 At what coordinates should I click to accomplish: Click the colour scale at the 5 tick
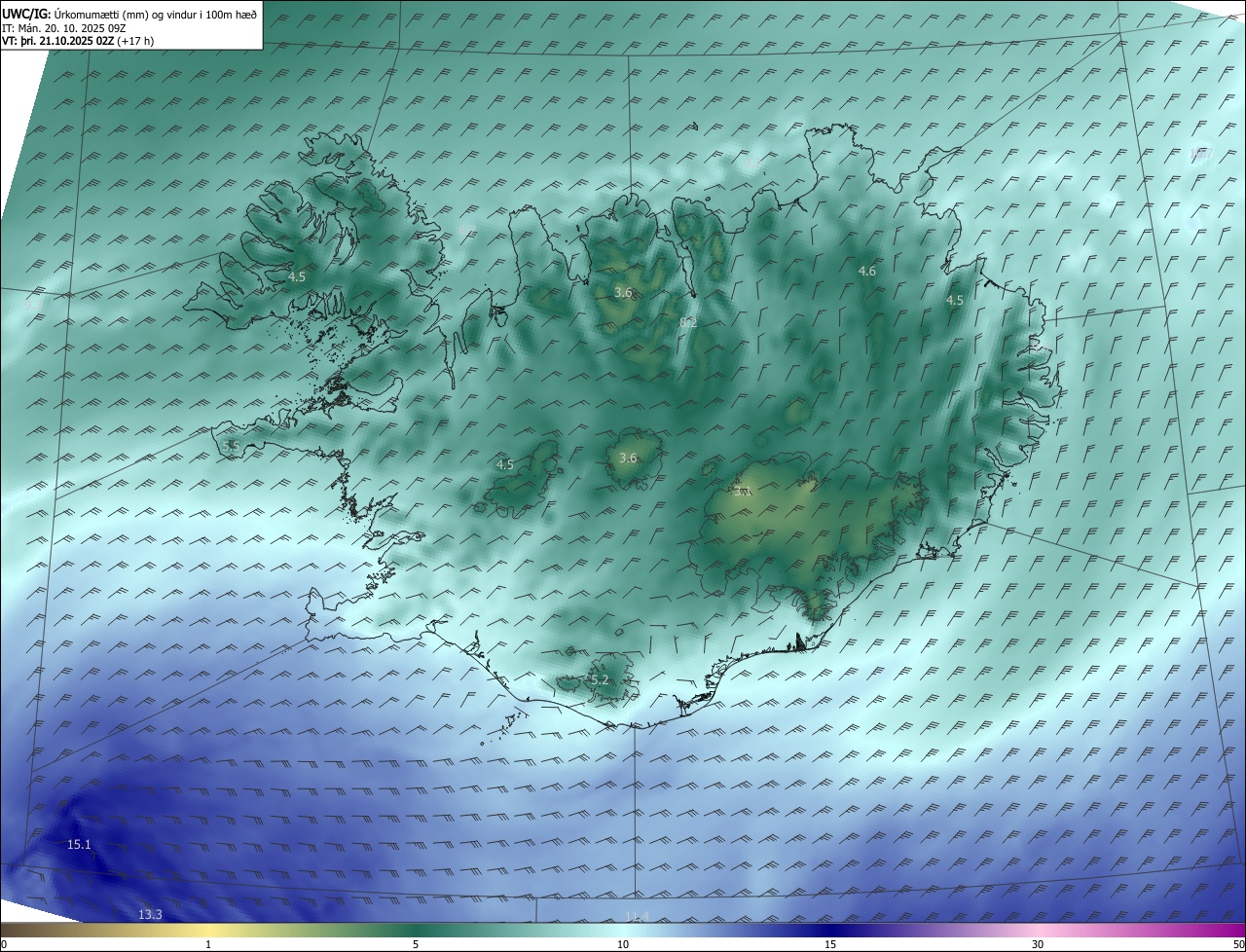pos(416,944)
